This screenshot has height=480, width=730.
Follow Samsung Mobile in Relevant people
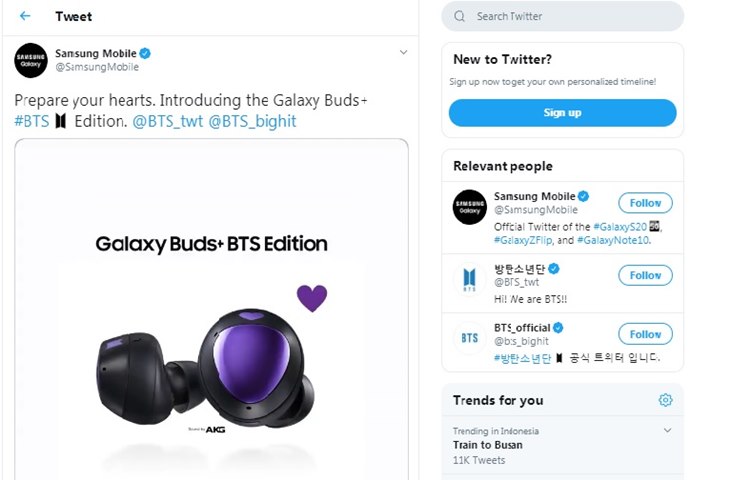pyautogui.click(x=645, y=203)
